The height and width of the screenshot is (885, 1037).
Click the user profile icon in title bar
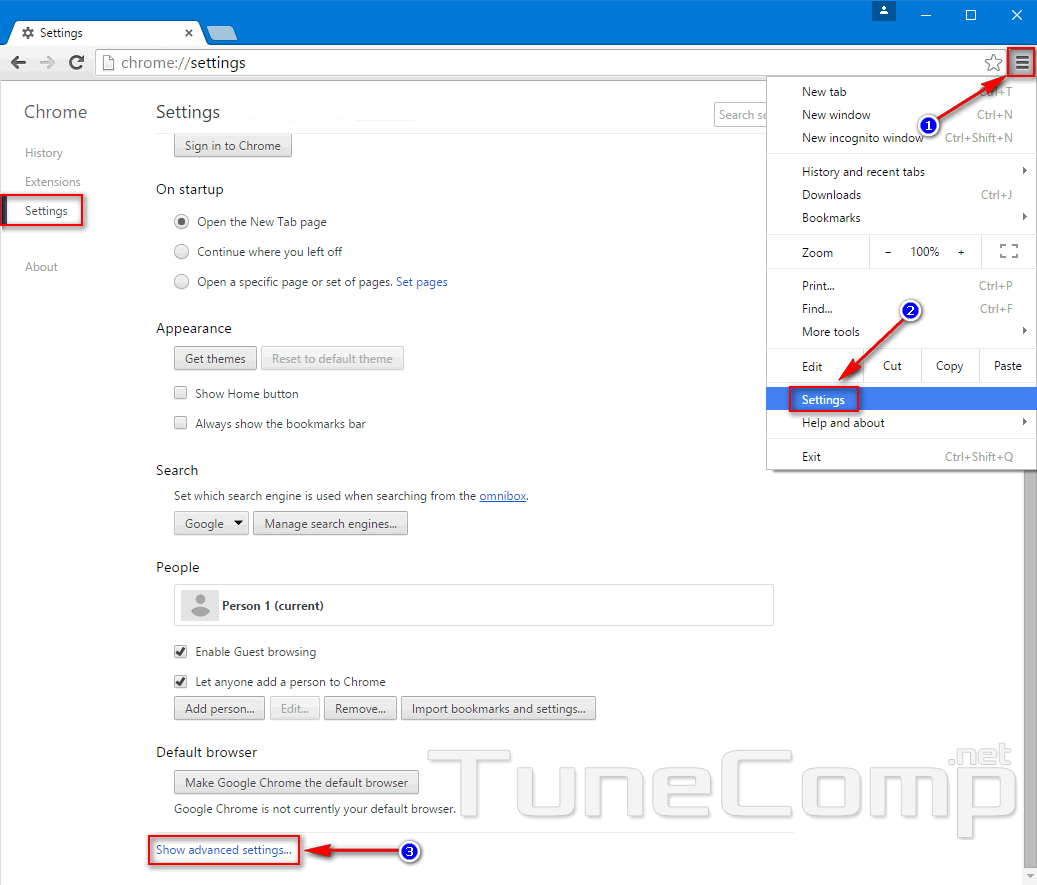pos(884,11)
